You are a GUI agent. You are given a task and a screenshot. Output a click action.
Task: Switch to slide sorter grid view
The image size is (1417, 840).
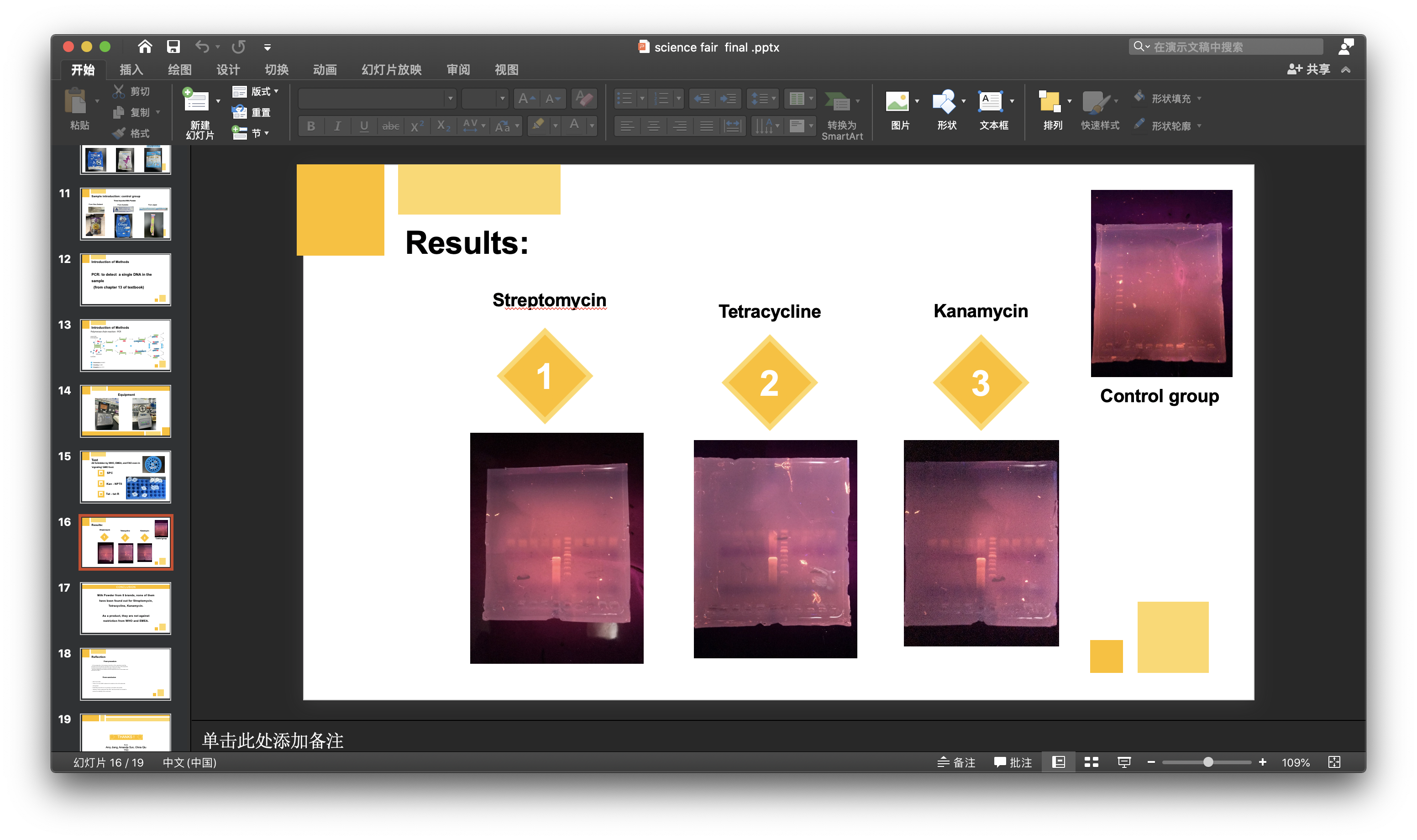1091,762
